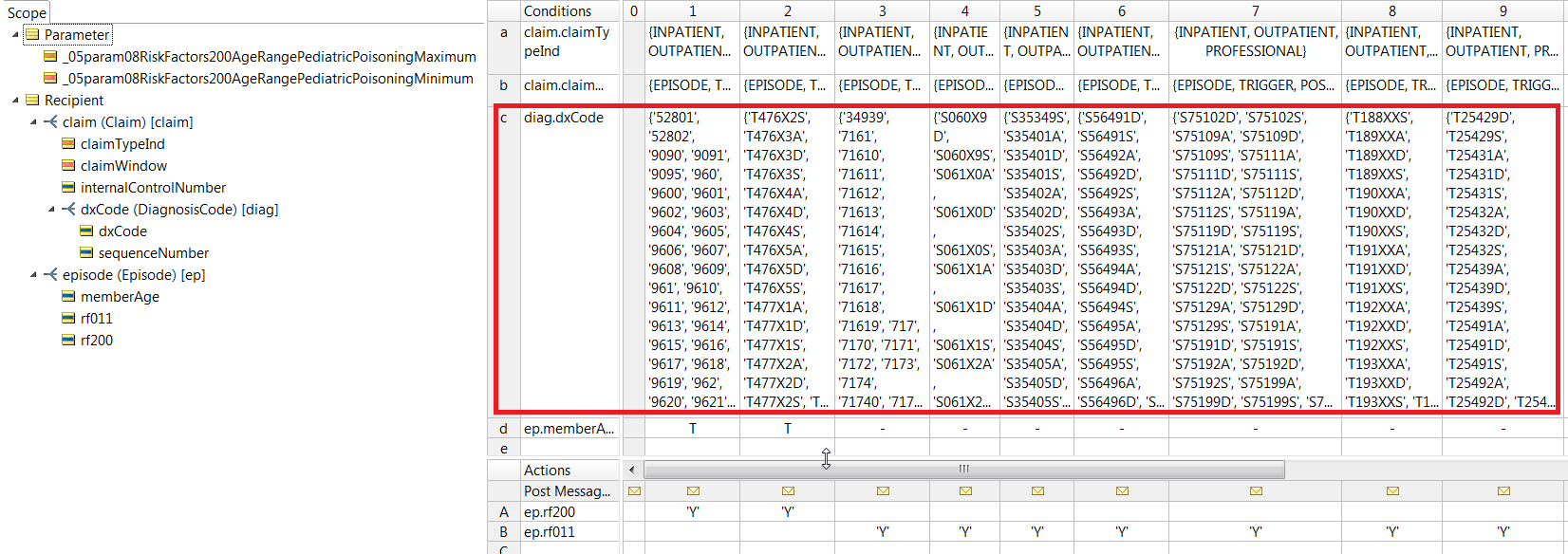Click the attribute icon next to claimWindow
The image size is (1568, 554).
tap(68, 166)
